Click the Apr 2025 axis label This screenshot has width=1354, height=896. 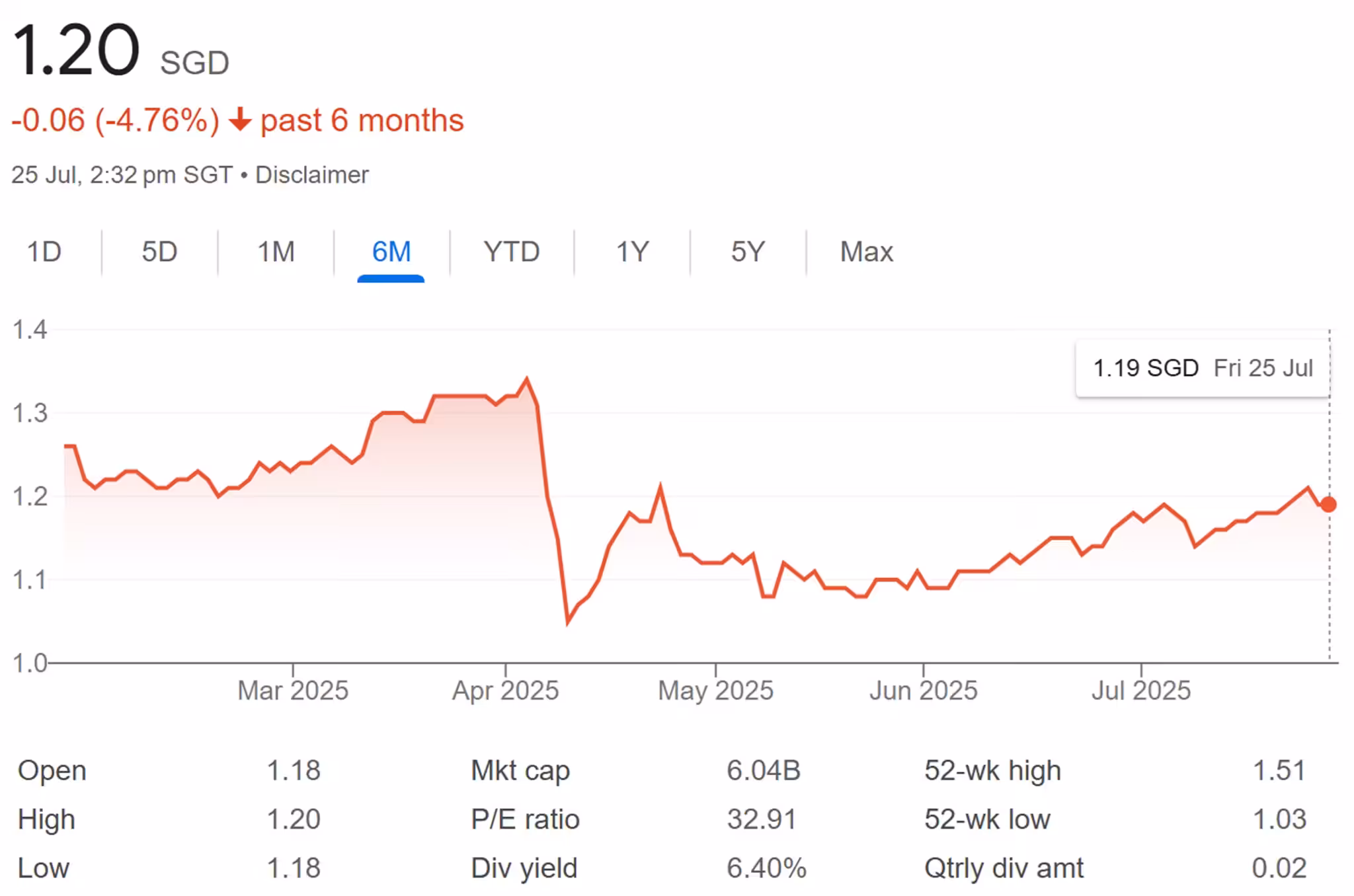505,691
